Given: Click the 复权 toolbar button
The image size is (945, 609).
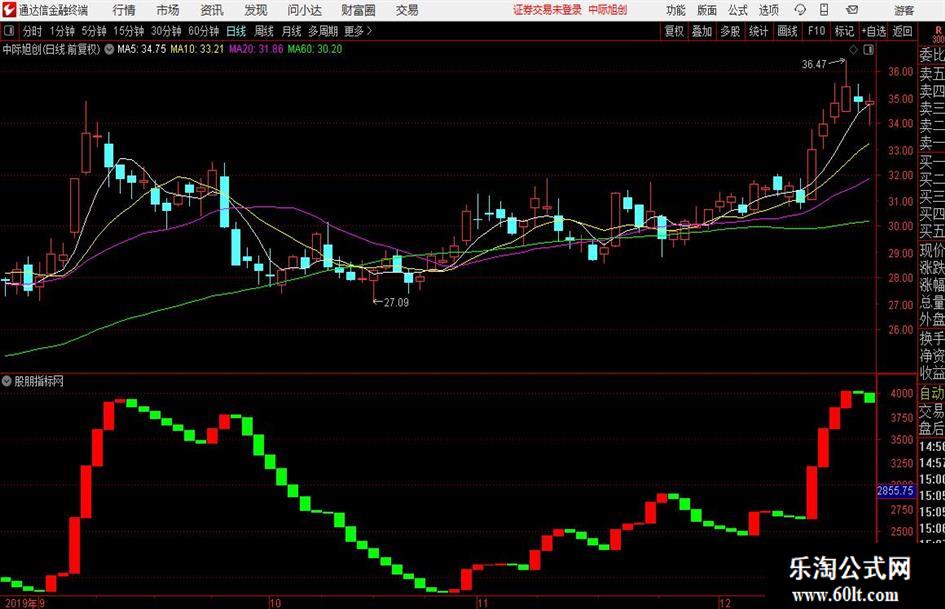Looking at the screenshot, I should click(x=674, y=31).
